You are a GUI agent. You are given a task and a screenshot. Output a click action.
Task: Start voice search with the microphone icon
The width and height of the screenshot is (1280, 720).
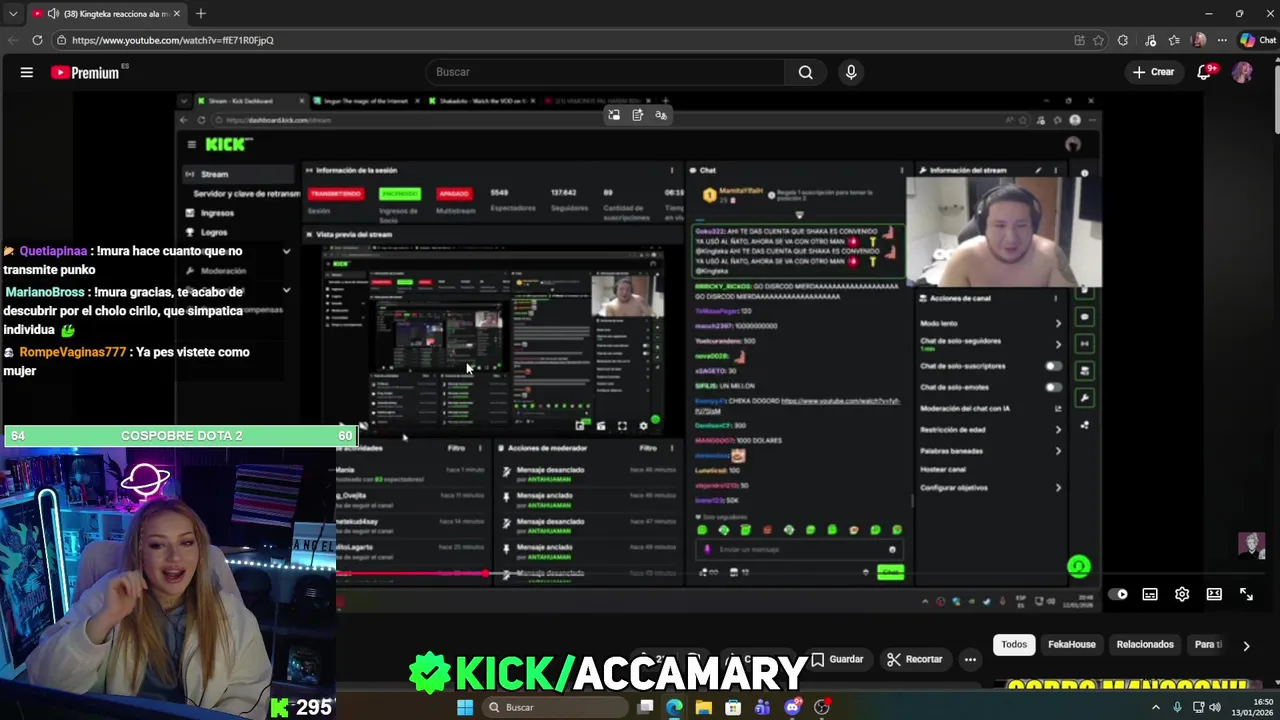[851, 72]
